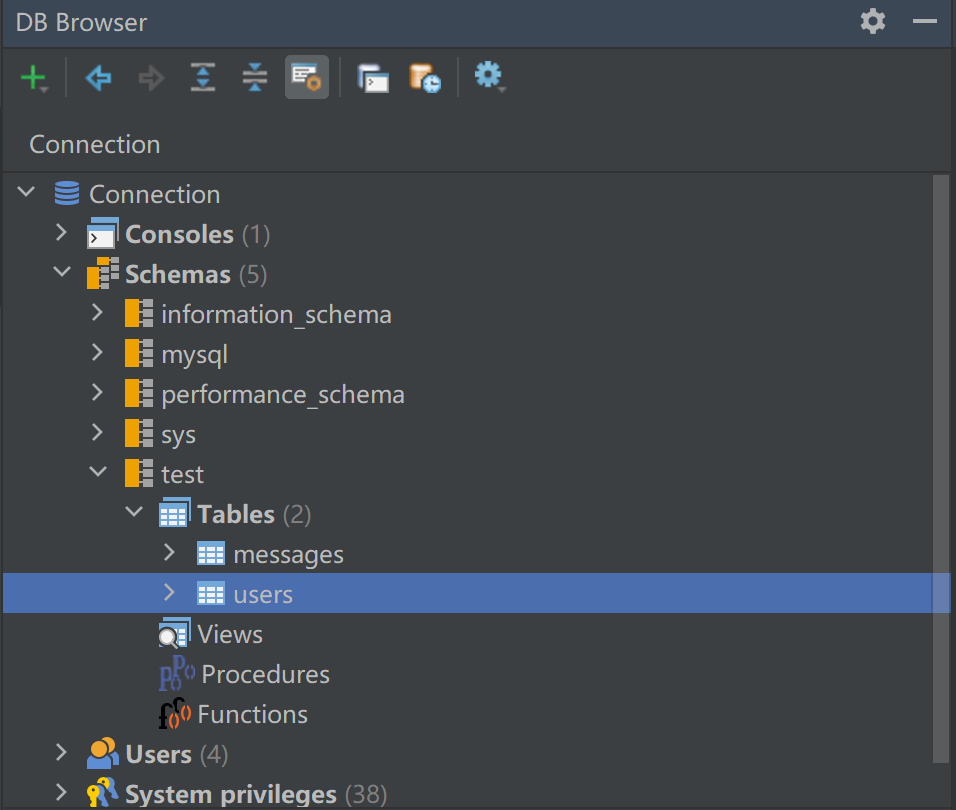Viewport: 956px width, 810px height.
Task: Click the back navigation arrow
Action: [x=98, y=77]
